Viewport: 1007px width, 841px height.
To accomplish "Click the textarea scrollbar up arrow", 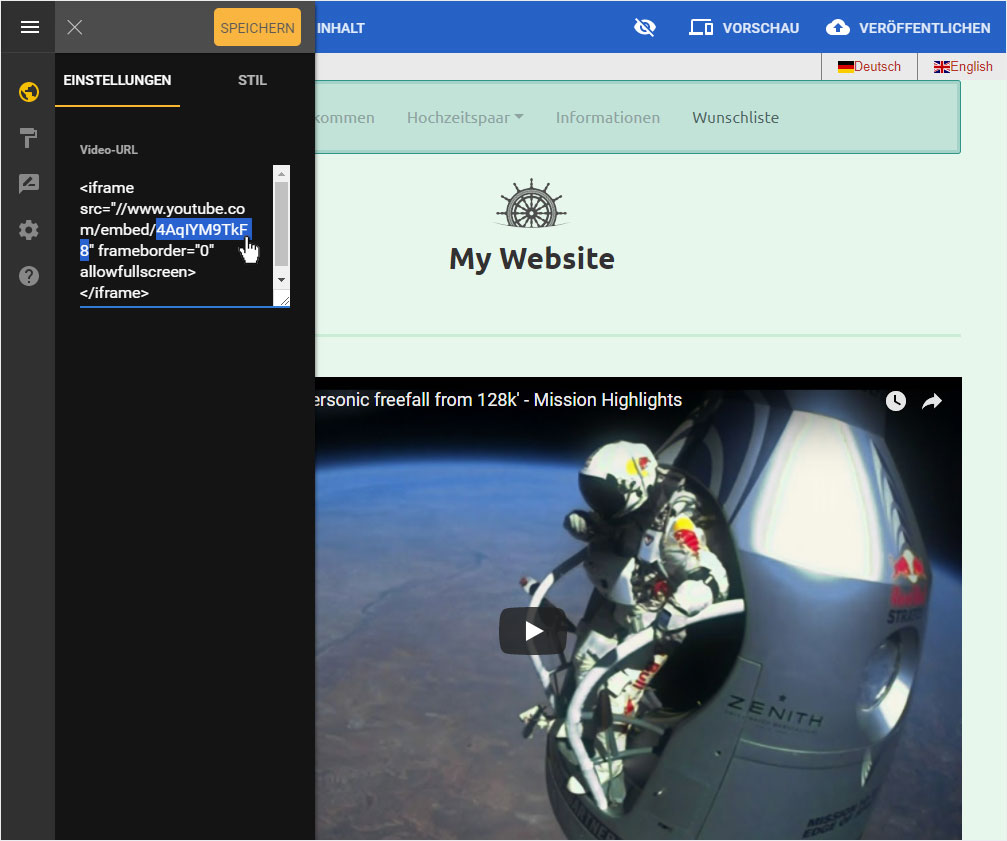I will (281, 173).
